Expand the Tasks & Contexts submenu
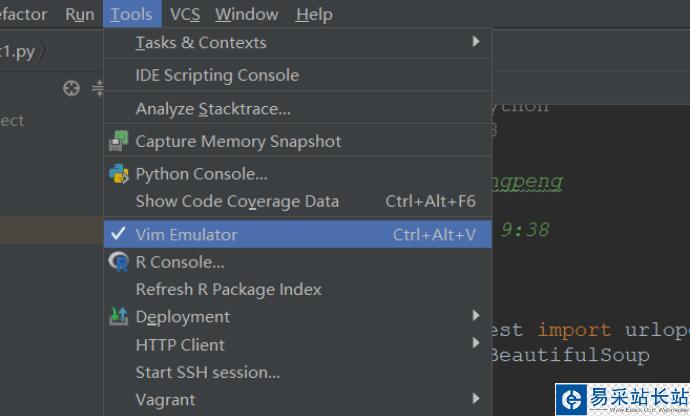 (476, 42)
